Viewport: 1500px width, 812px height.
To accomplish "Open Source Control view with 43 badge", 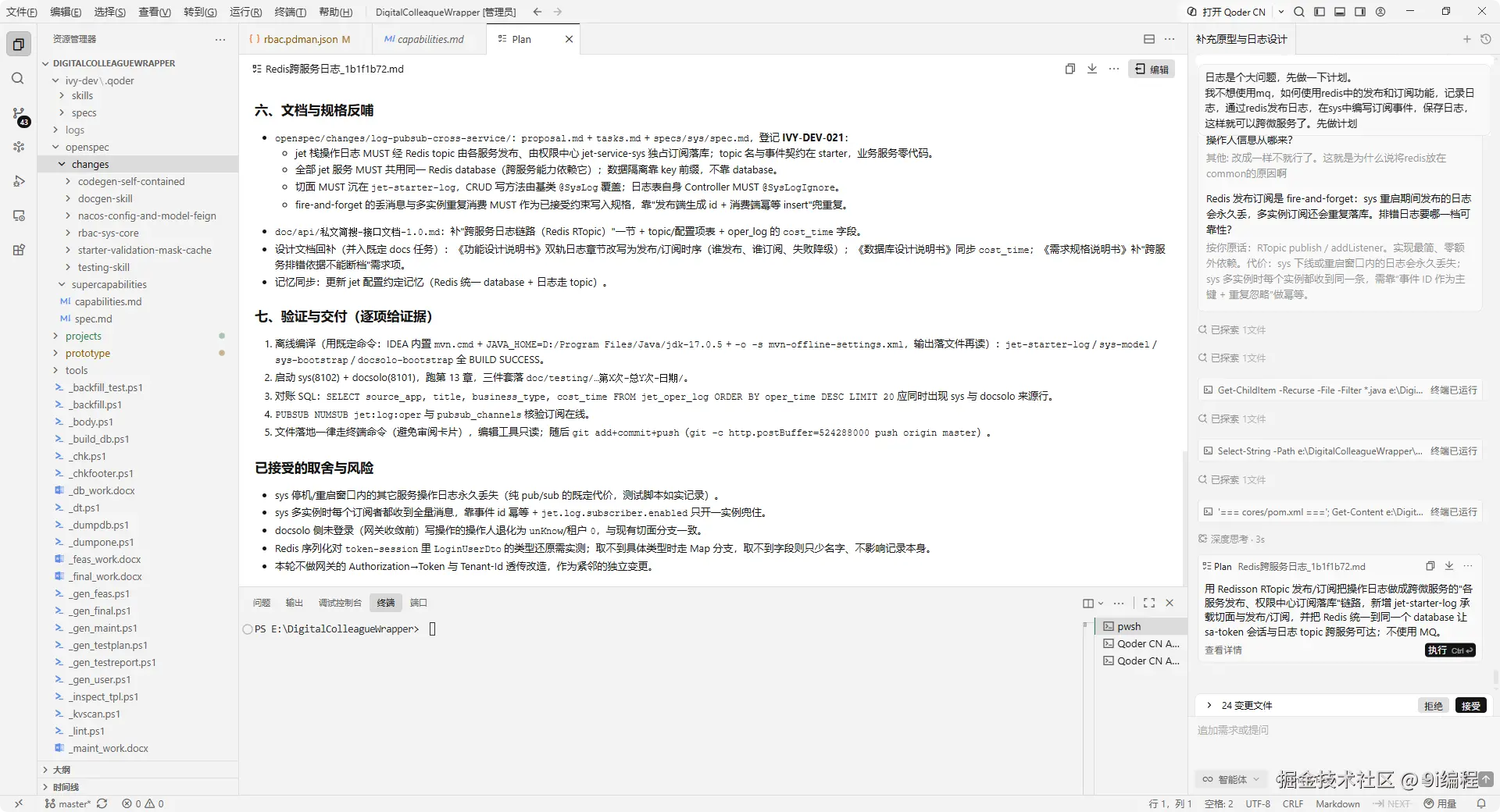I will 19,116.
